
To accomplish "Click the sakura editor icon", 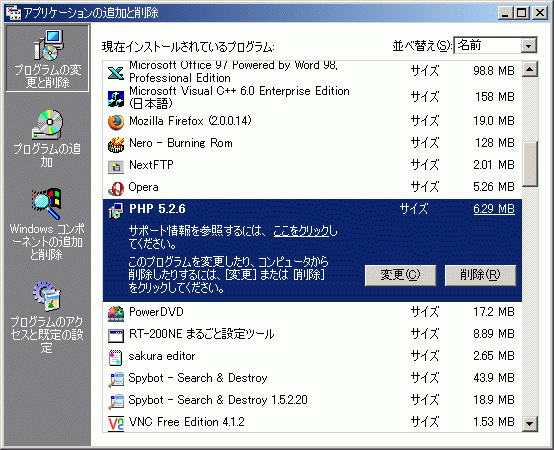I will pos(116,357).
